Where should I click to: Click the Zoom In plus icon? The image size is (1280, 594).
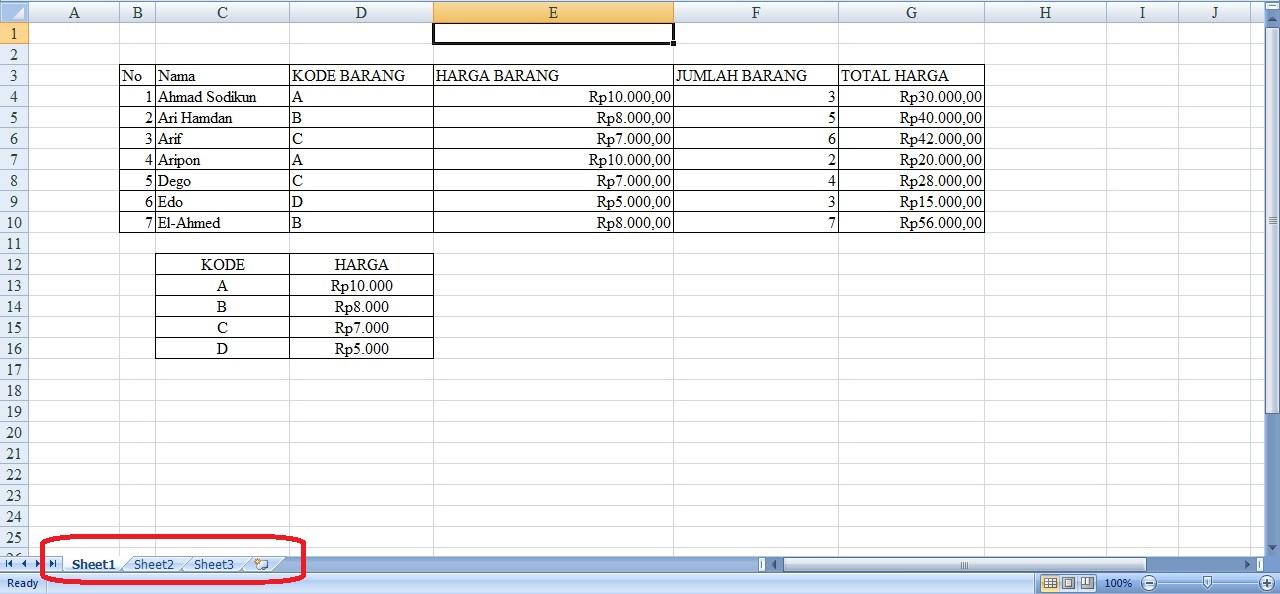(x=1268, y=583)
